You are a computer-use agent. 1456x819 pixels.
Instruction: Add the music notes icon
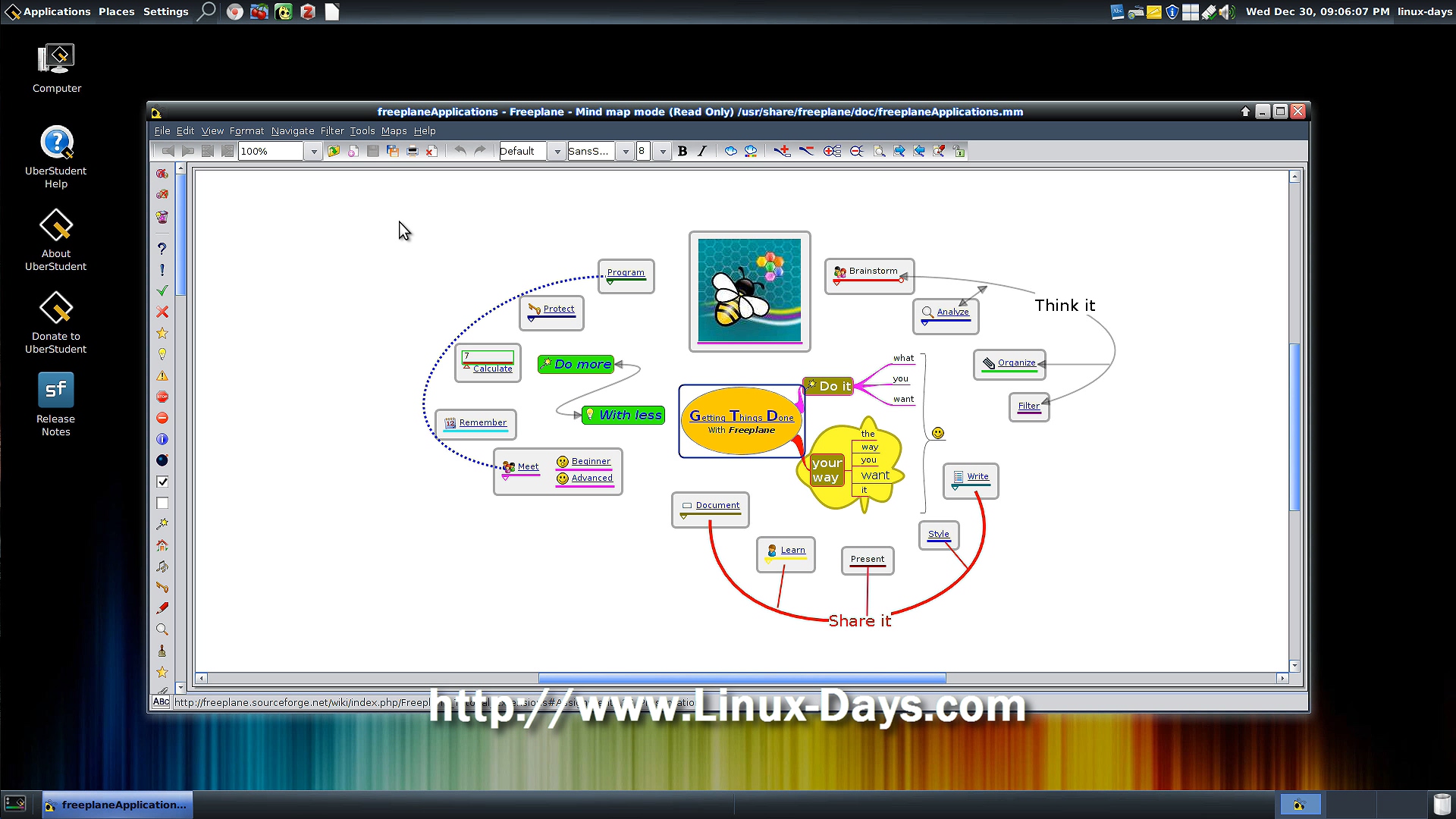click(162, 566)
